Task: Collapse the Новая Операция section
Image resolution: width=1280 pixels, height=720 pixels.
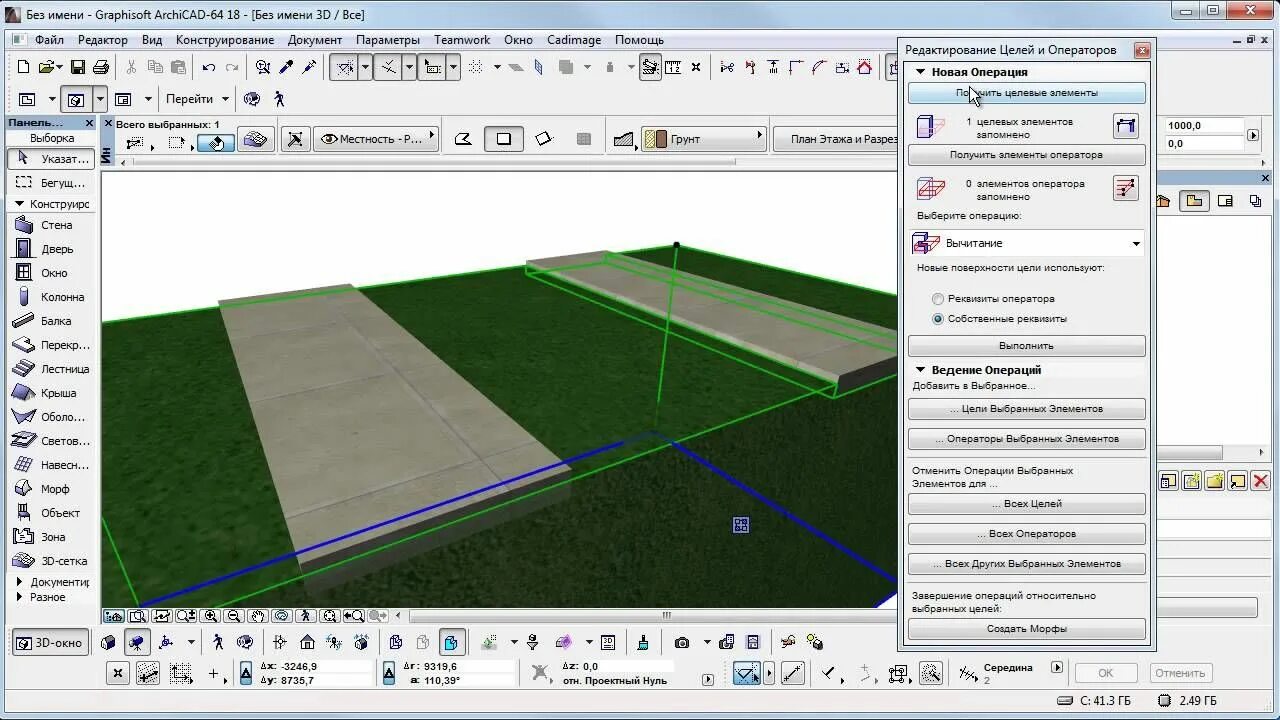Action: click(921, 72)
